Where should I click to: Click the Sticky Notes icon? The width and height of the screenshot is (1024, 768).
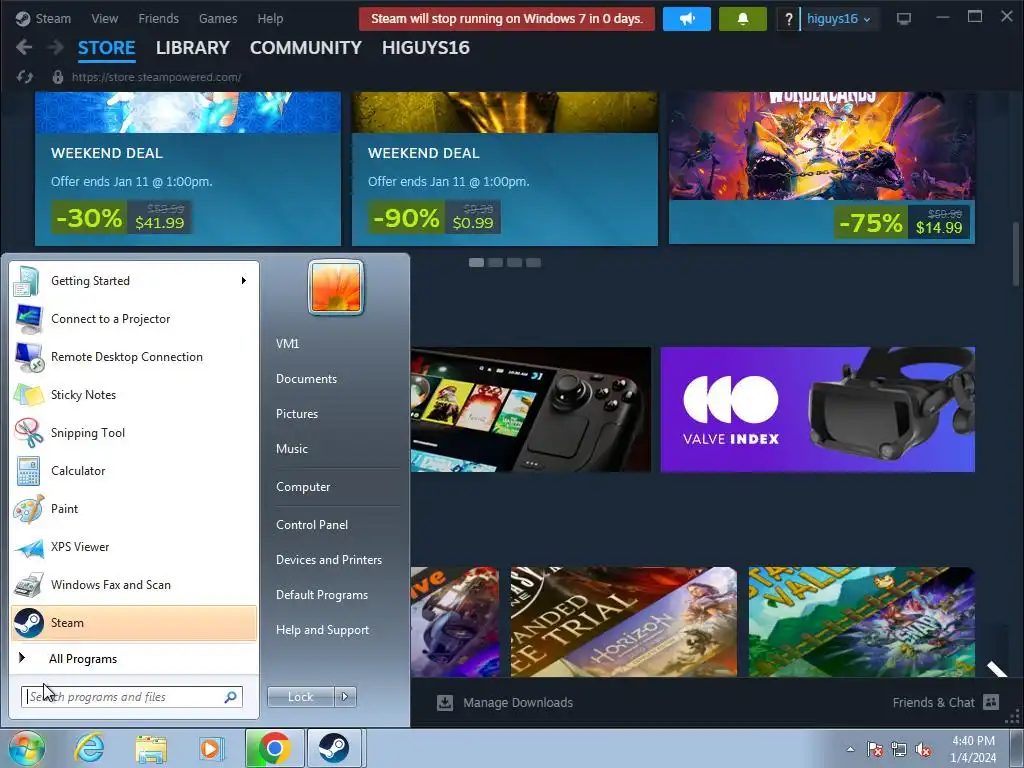(x=28, y=395)
